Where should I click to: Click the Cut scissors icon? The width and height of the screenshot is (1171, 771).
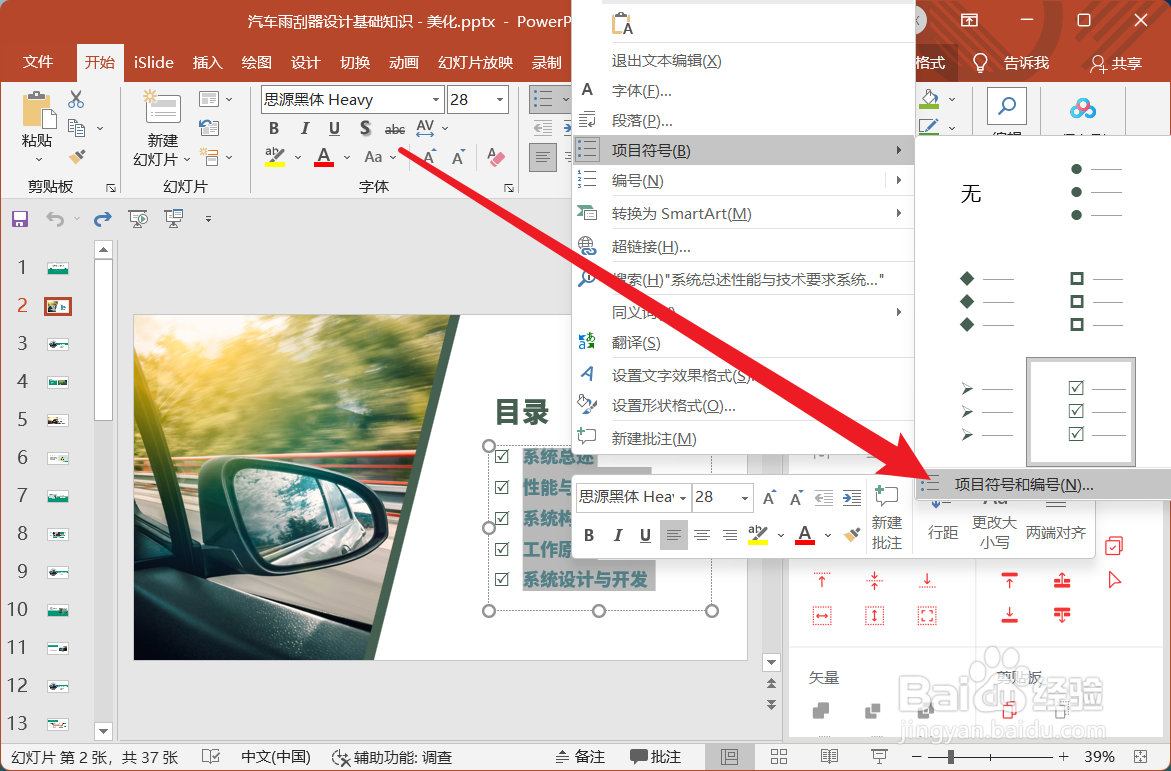click(76, 99)
